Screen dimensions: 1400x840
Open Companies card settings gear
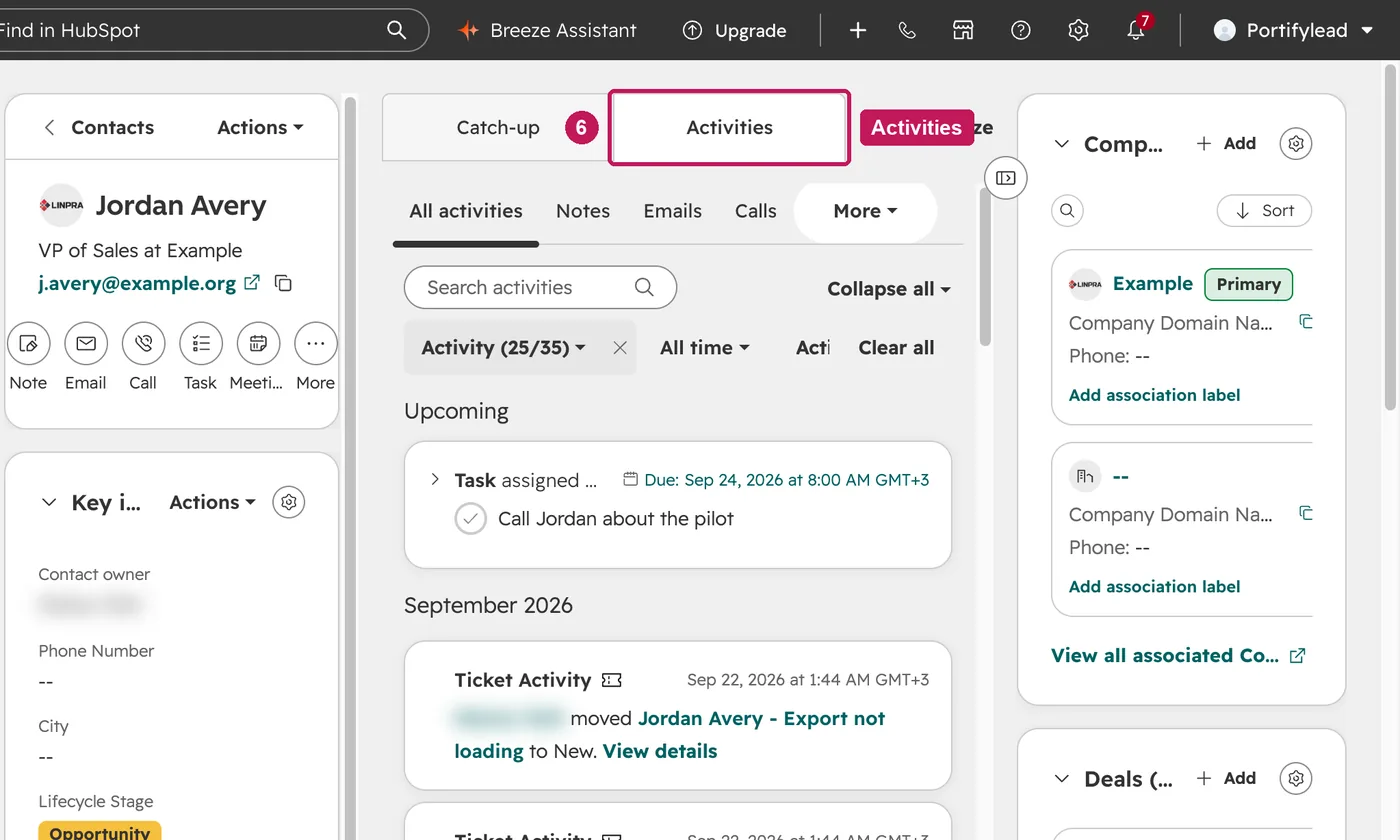click(1296, 143)
